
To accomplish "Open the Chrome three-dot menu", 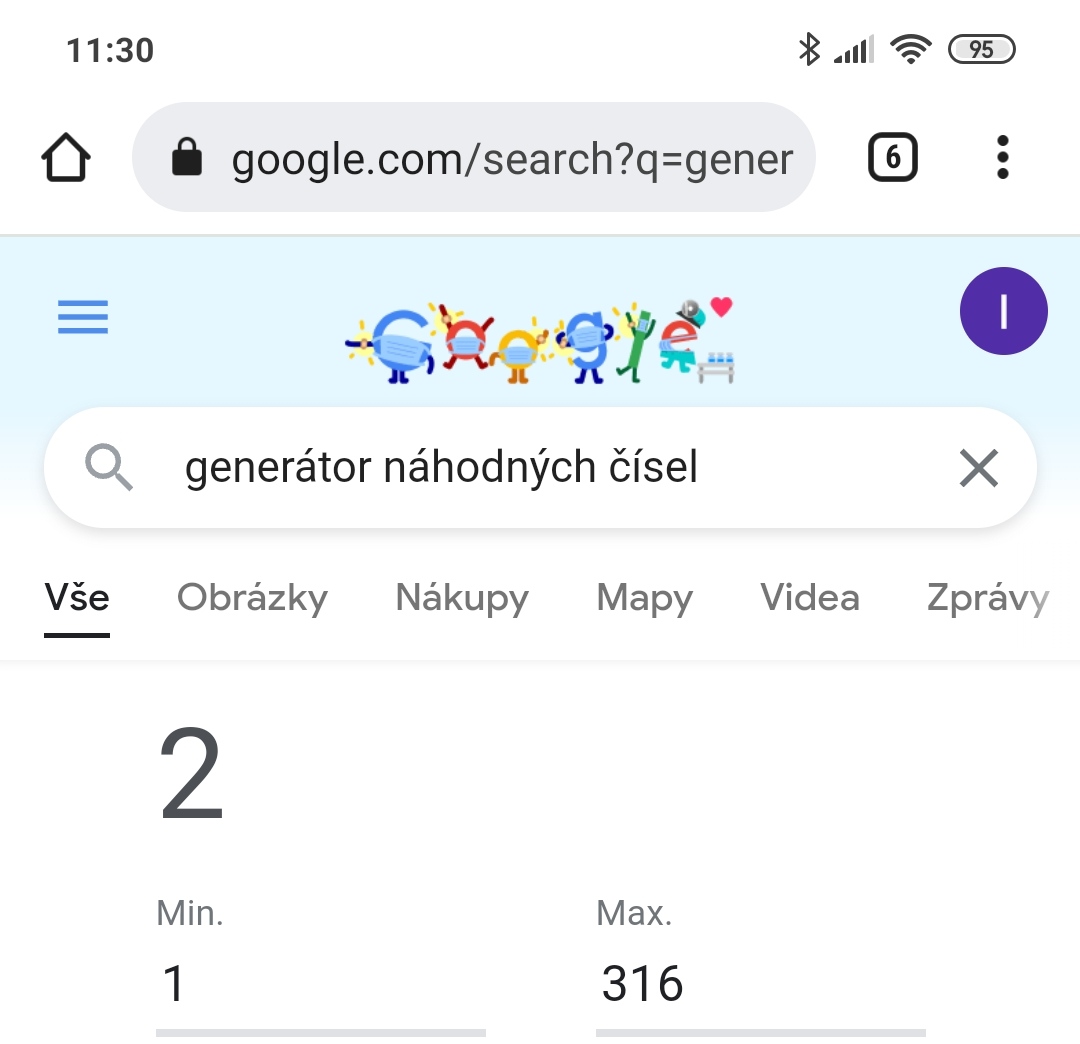I will click(x=1003, y=158).
